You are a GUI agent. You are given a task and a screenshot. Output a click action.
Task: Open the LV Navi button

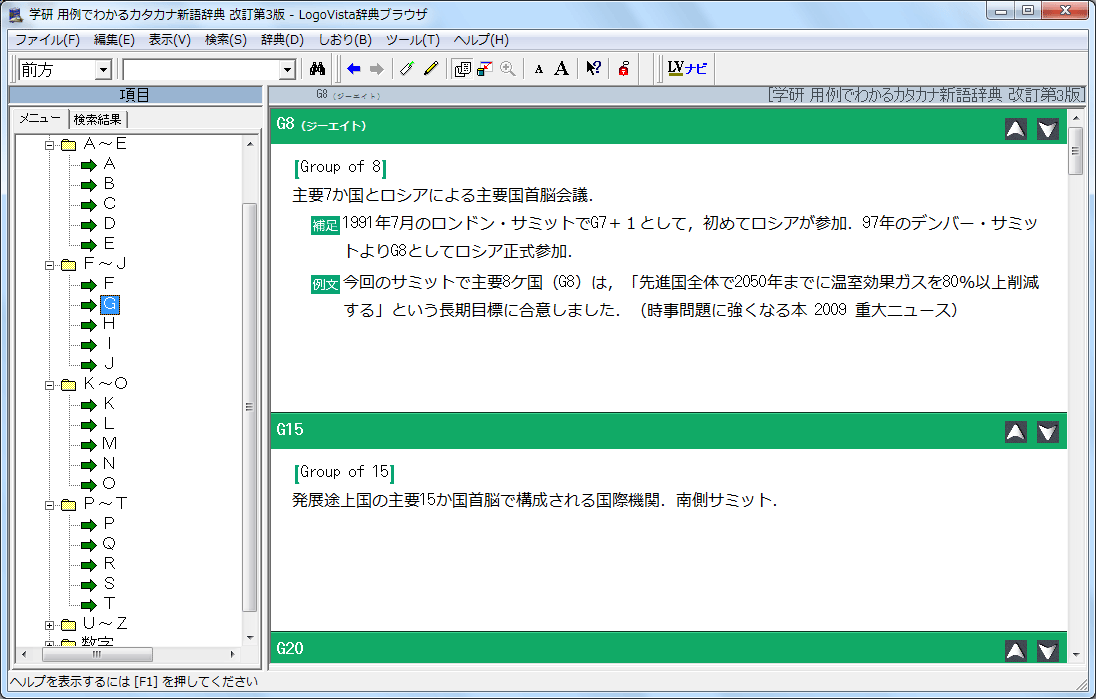click(687, 69)
